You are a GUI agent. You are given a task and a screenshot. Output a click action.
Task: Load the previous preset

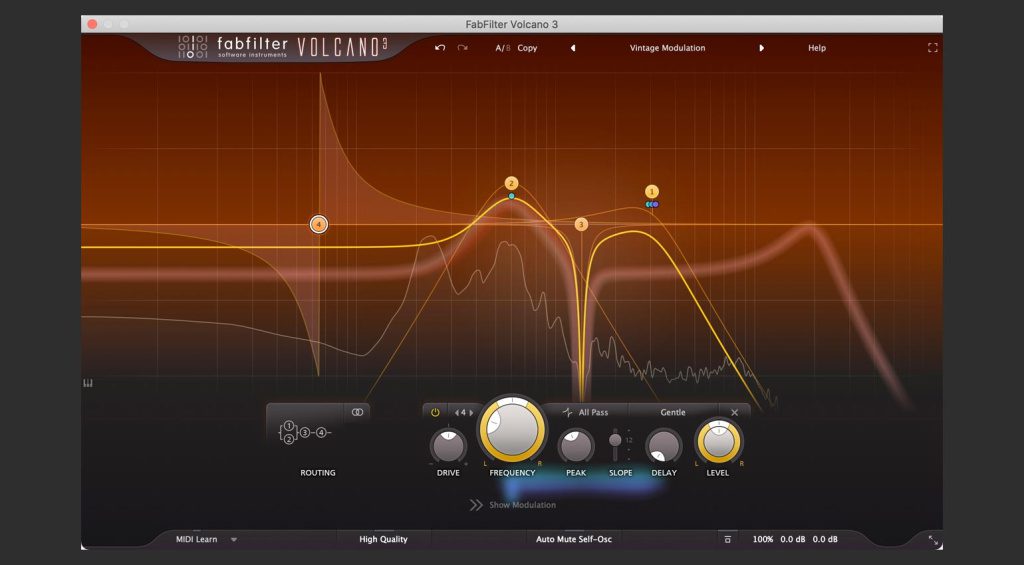click(x=573, y=48)
